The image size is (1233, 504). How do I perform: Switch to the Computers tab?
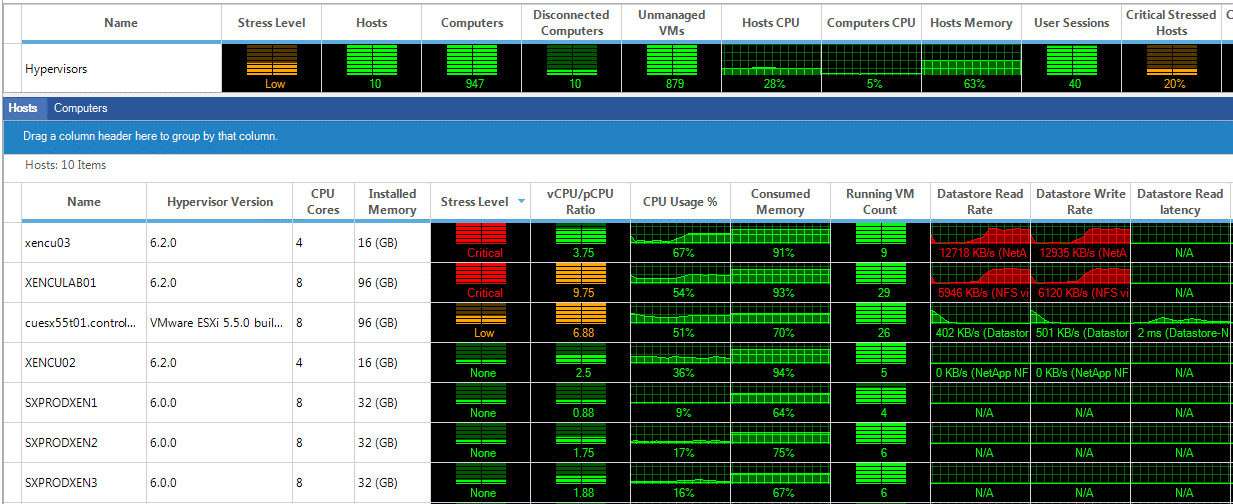tap(80, 108)
